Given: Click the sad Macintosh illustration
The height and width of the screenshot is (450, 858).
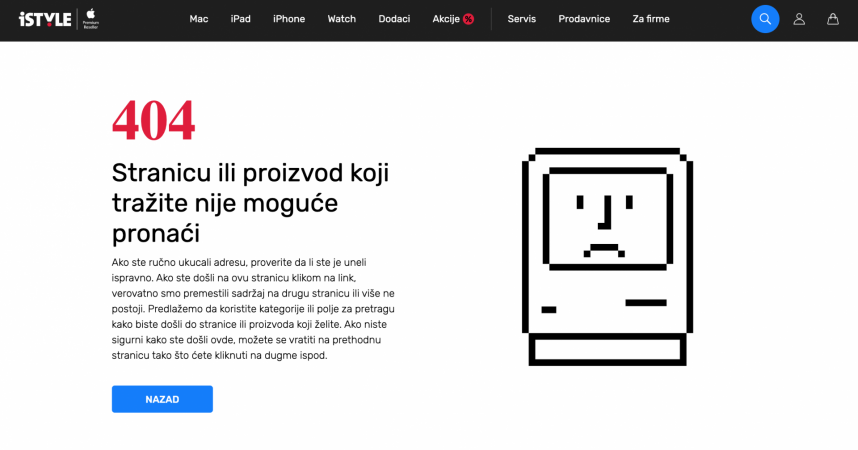Looking at the screenshot, I should [607, 256].
